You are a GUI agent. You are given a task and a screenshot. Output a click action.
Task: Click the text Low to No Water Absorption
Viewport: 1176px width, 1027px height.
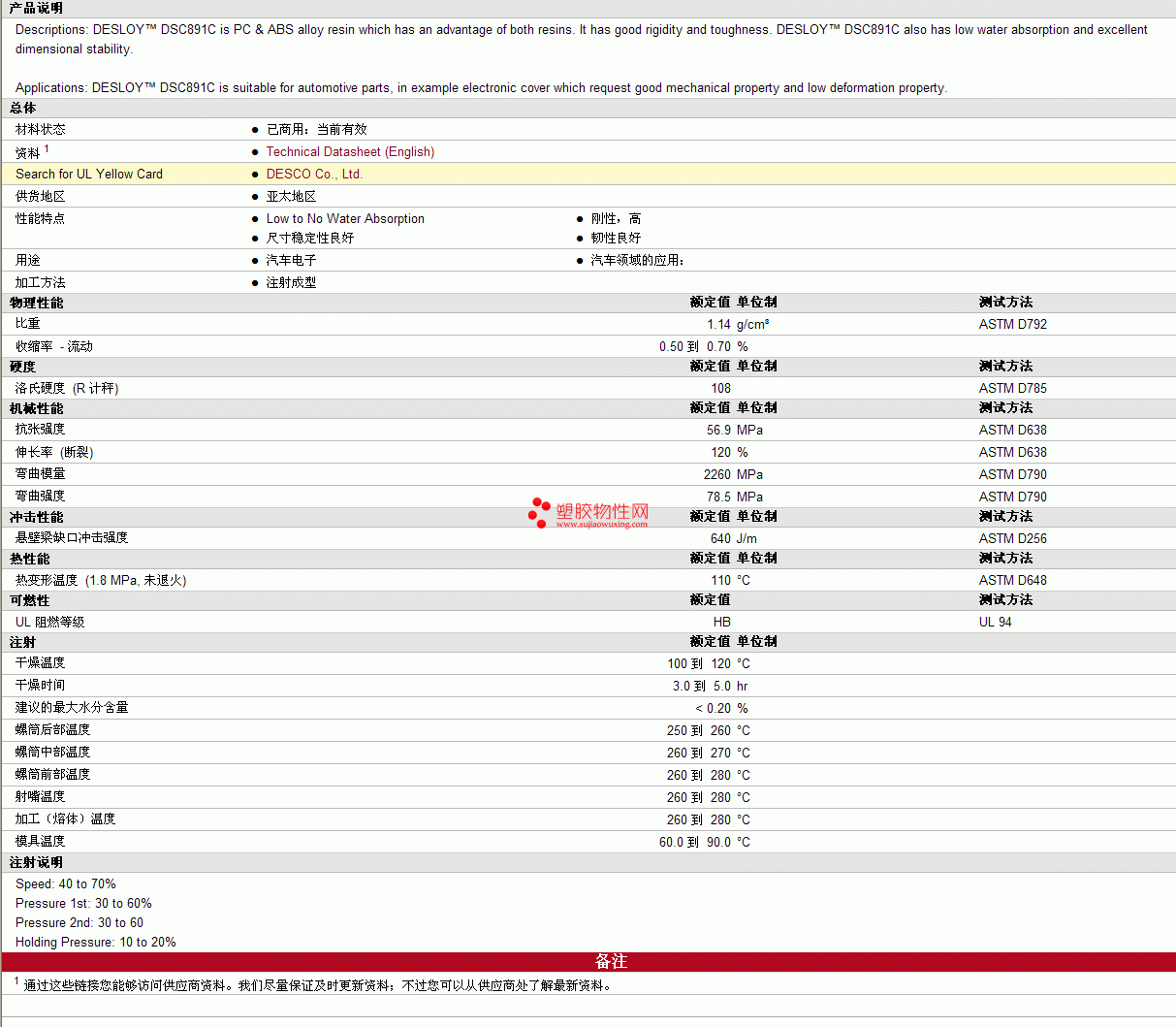point(345,218)
